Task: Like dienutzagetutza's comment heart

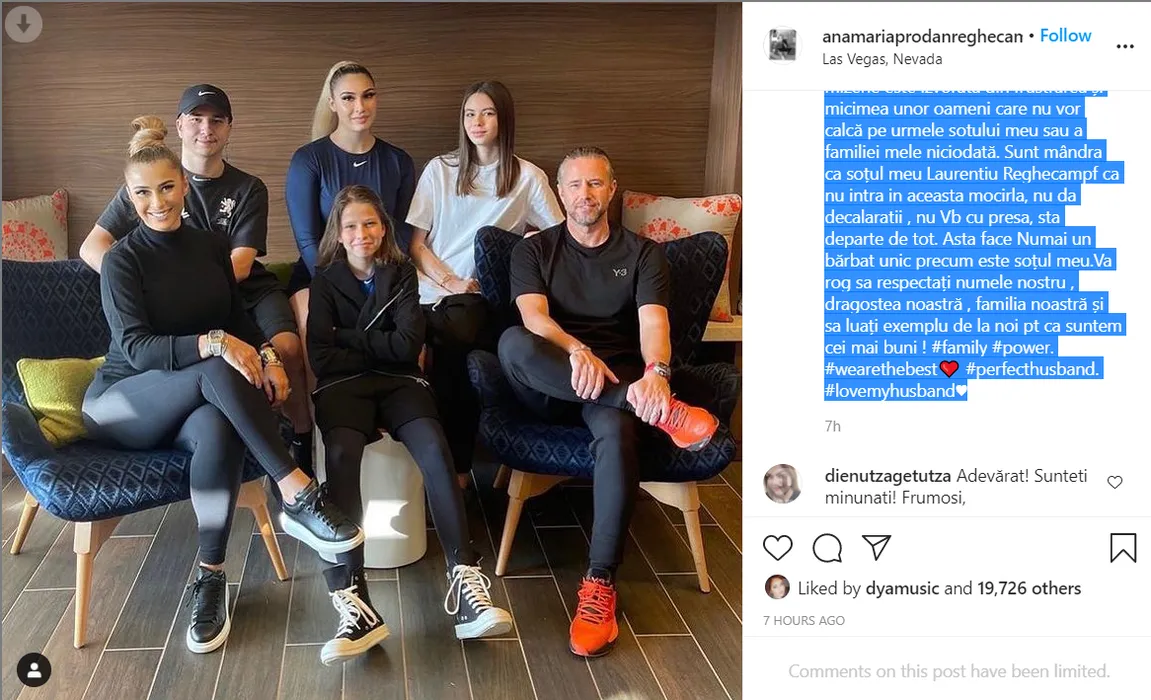Action: pyautogui.click(x=1114, y=482)
